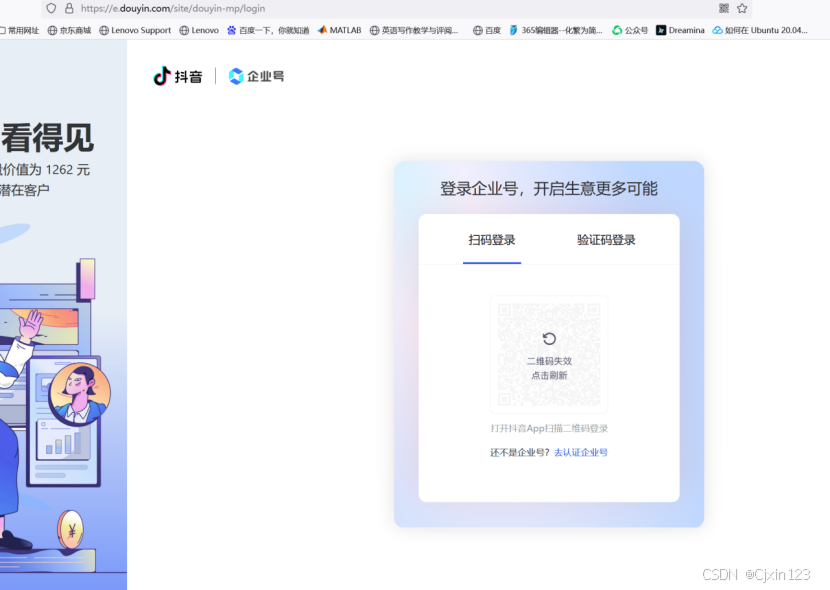
Task: Click the hint 打开抖音App扫描二维码登录
Action: pos(549,428)
